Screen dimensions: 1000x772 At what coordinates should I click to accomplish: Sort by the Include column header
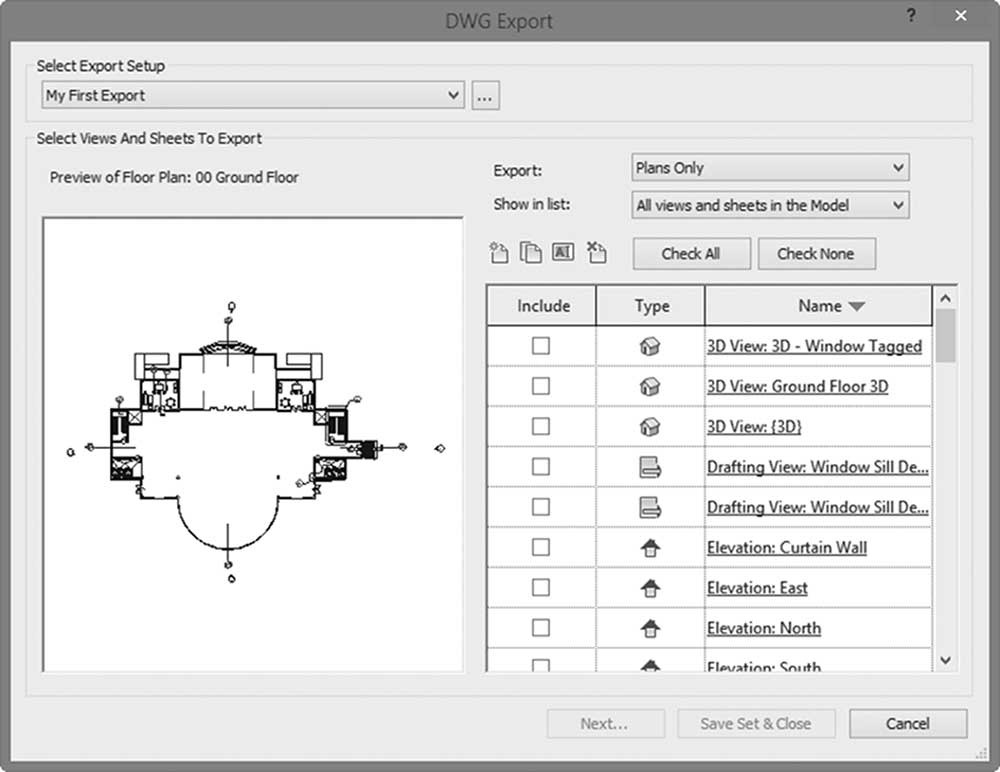point(542,306)
